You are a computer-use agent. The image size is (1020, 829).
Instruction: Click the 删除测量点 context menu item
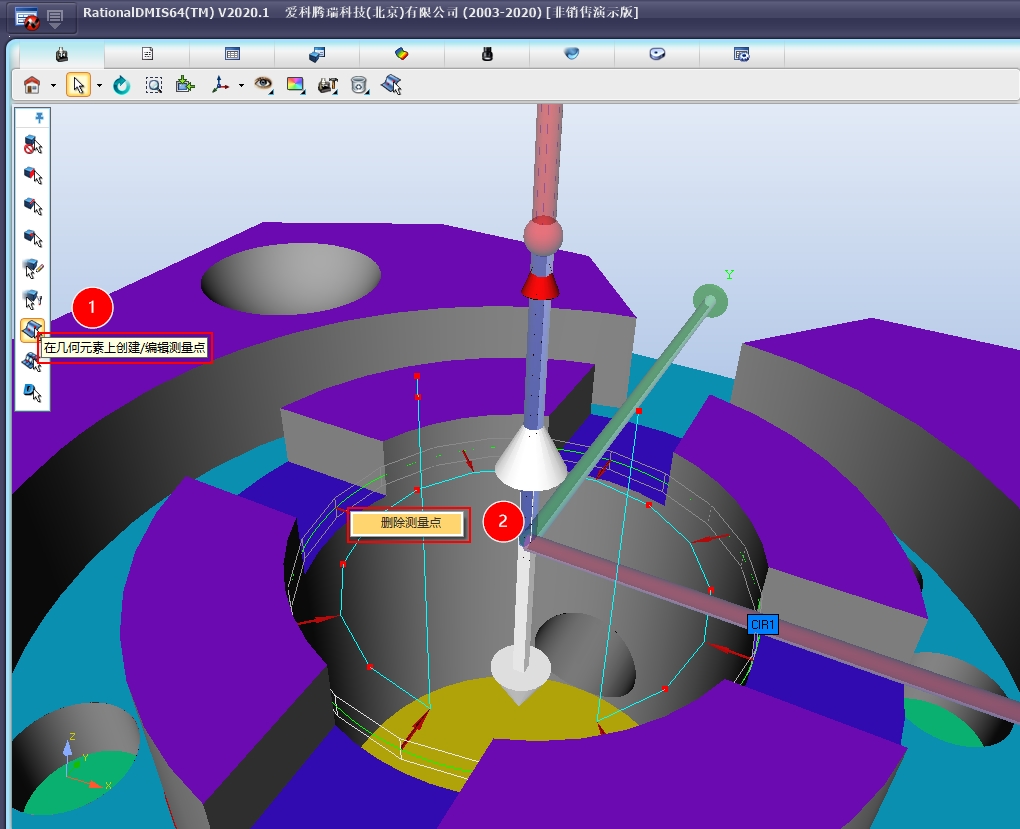click(409, 524)
